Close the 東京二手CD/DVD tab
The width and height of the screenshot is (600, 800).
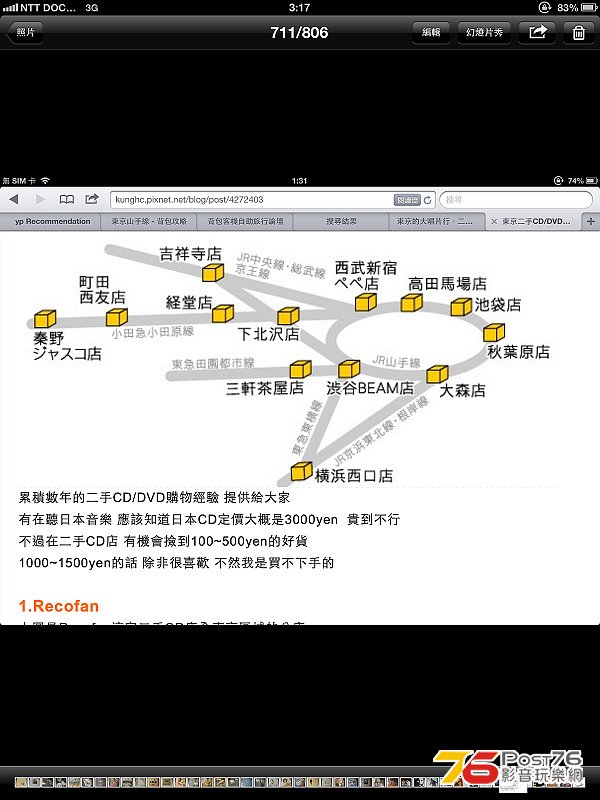point(493,221)
